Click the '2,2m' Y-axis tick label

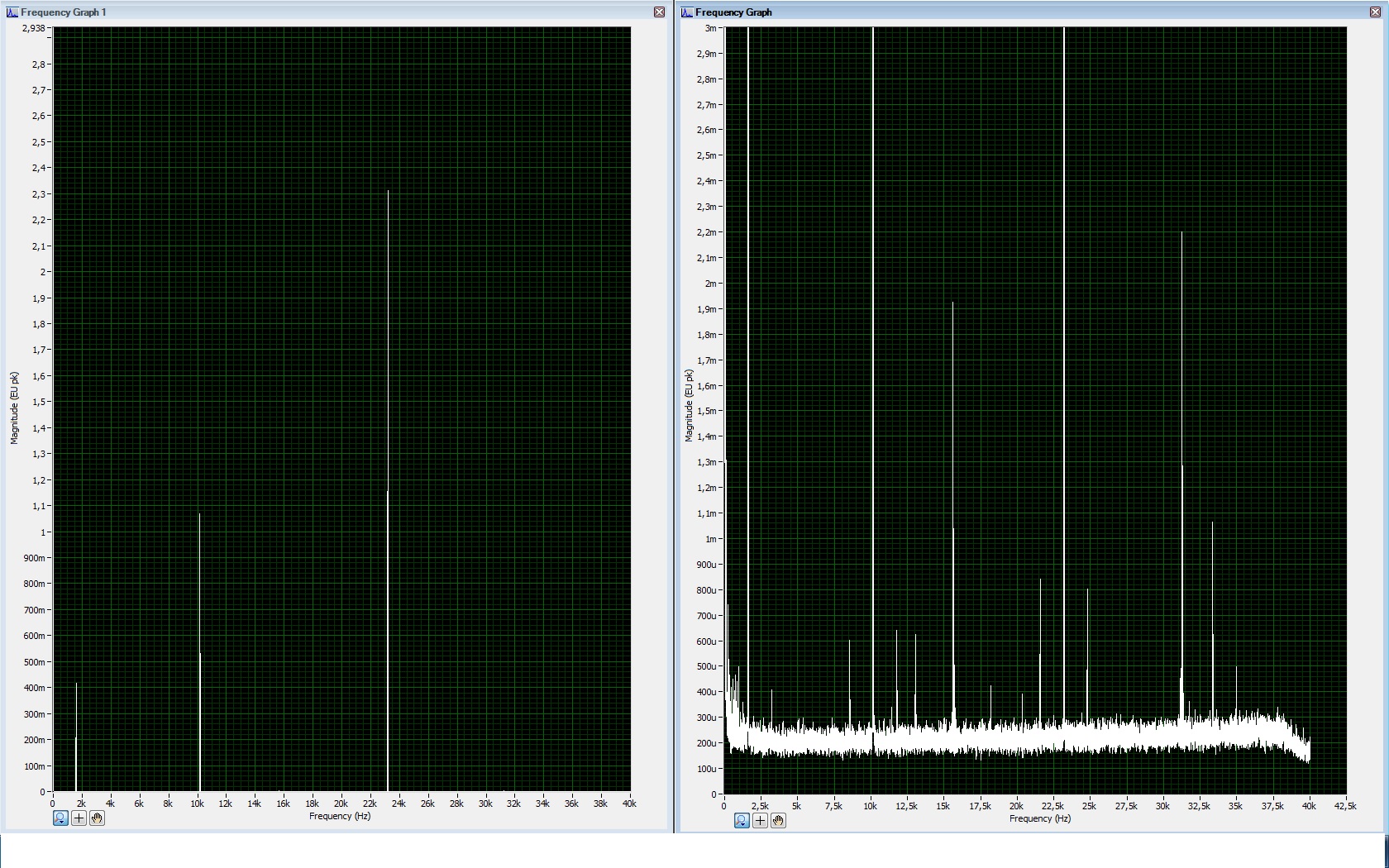(x=707, y=232)
